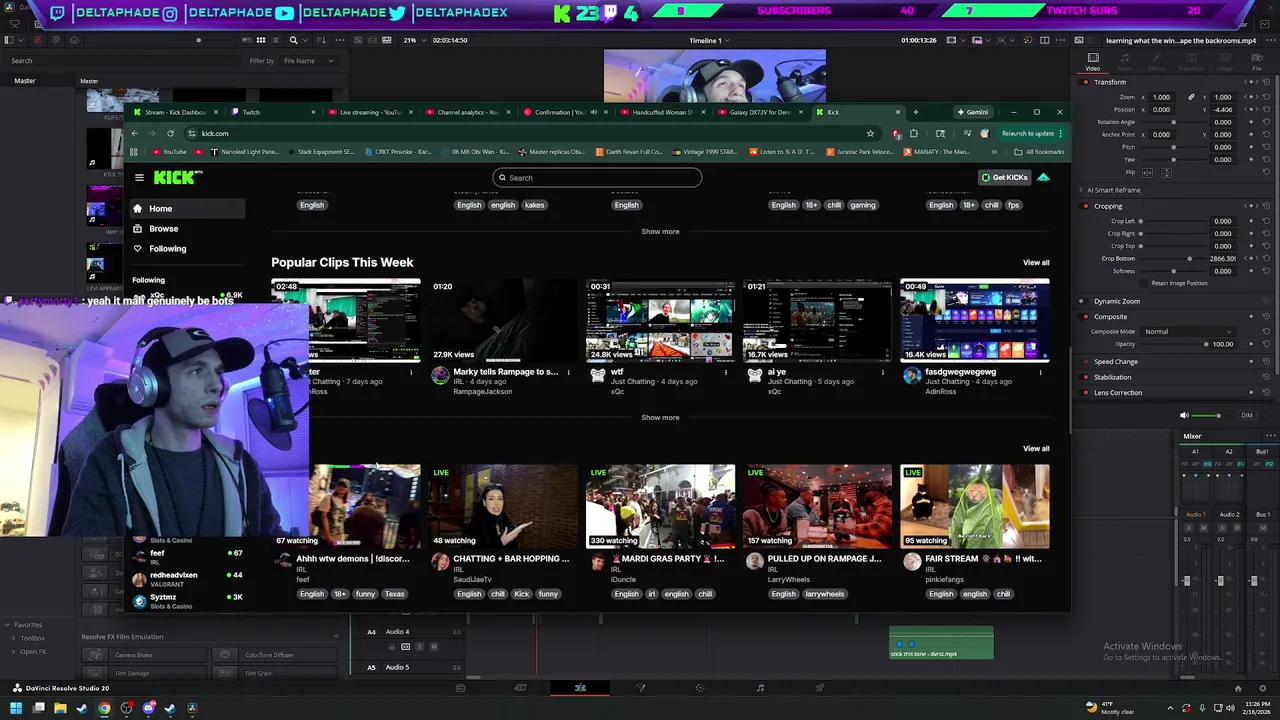The height and width of the screenshot is (720, 1280).
Task: Open the Audio tab in the Resolve Inspector
Action: [1125, 61]
